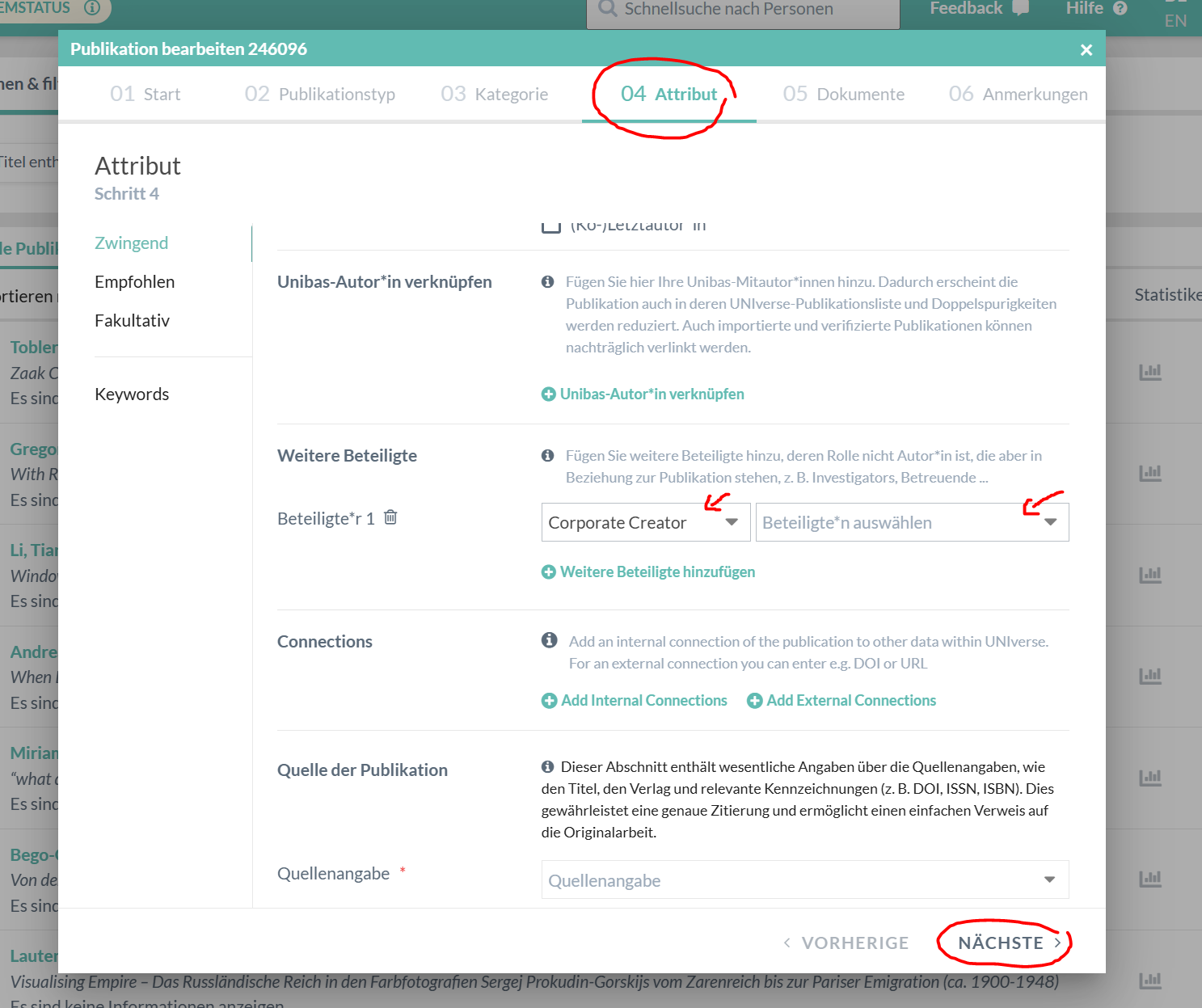This screenshot has height=1008, width=1202.
Task: Click Add Internal Connections link
Action: click(x=643, y=700)
